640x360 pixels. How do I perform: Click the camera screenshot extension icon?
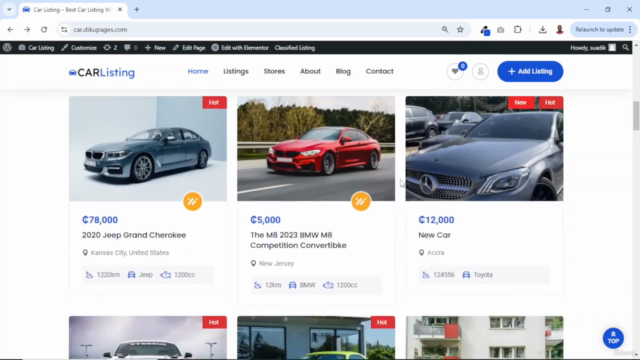tap(500, 29)
